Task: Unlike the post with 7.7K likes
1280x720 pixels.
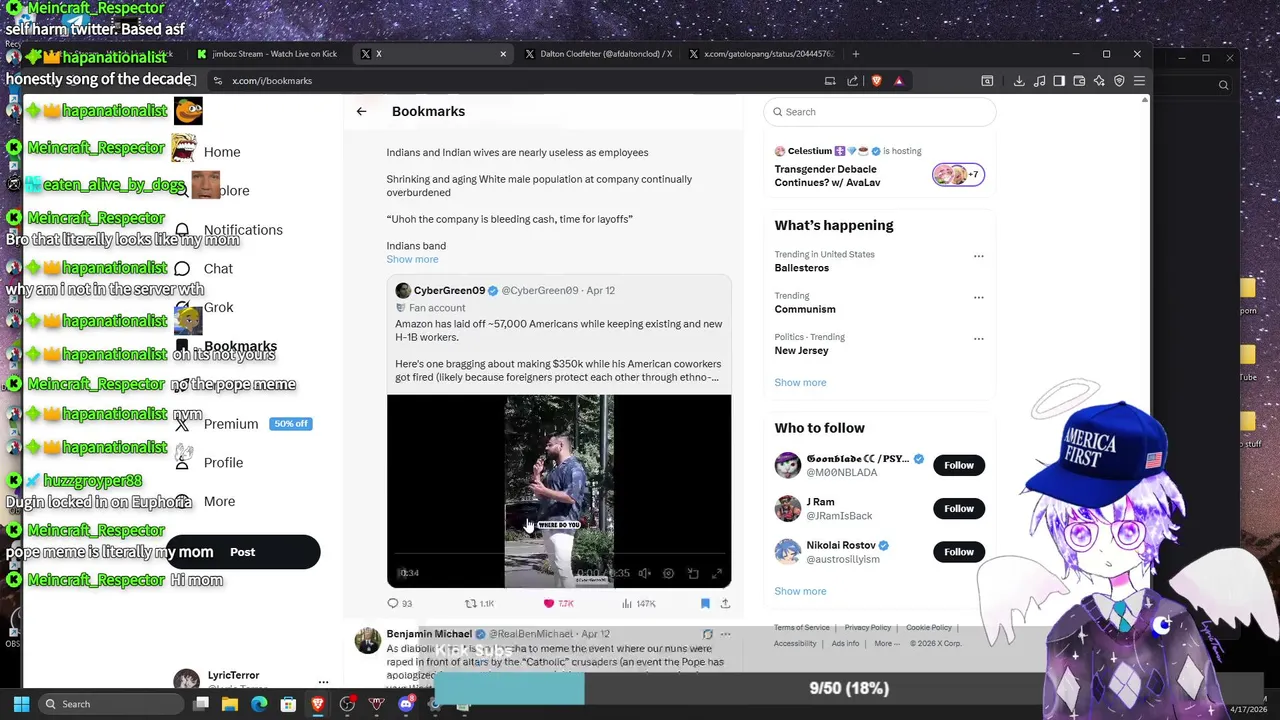Action: pos(558,603)
